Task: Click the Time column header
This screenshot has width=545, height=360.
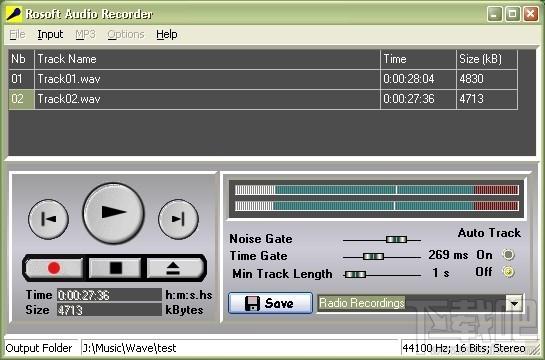Action: [418, 59]
